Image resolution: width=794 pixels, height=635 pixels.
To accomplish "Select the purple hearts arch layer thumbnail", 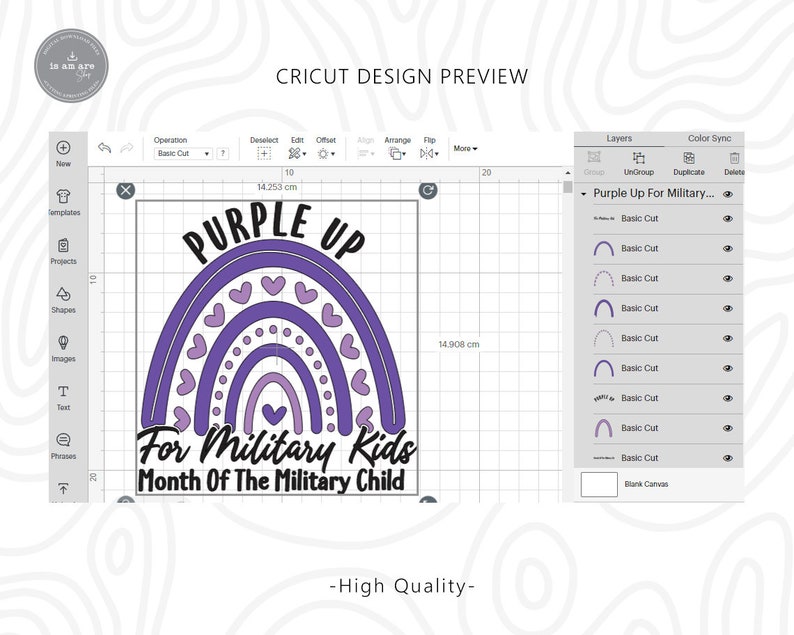I will coord(604,279).
